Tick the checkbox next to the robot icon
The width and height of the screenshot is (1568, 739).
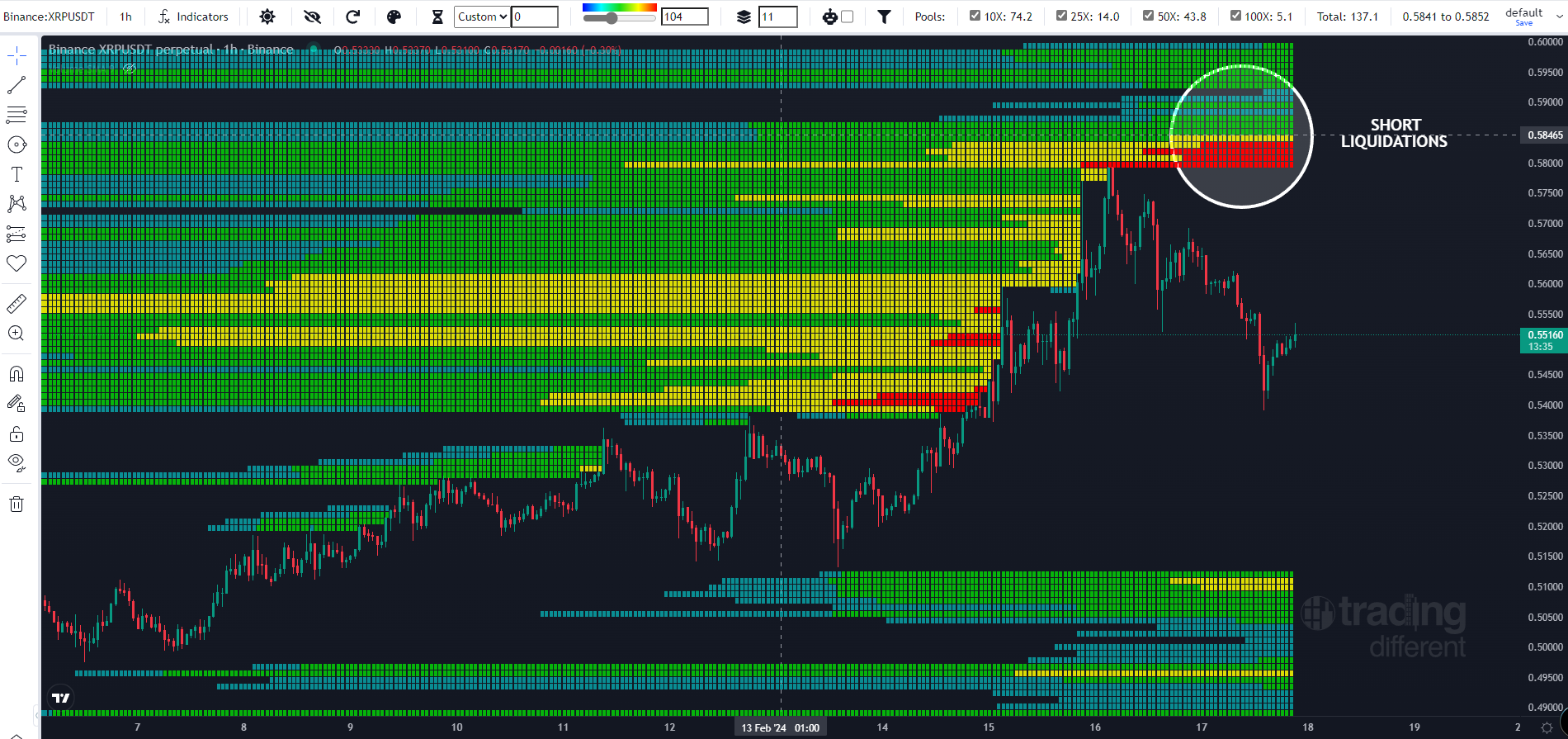click(x=848, y=17)
